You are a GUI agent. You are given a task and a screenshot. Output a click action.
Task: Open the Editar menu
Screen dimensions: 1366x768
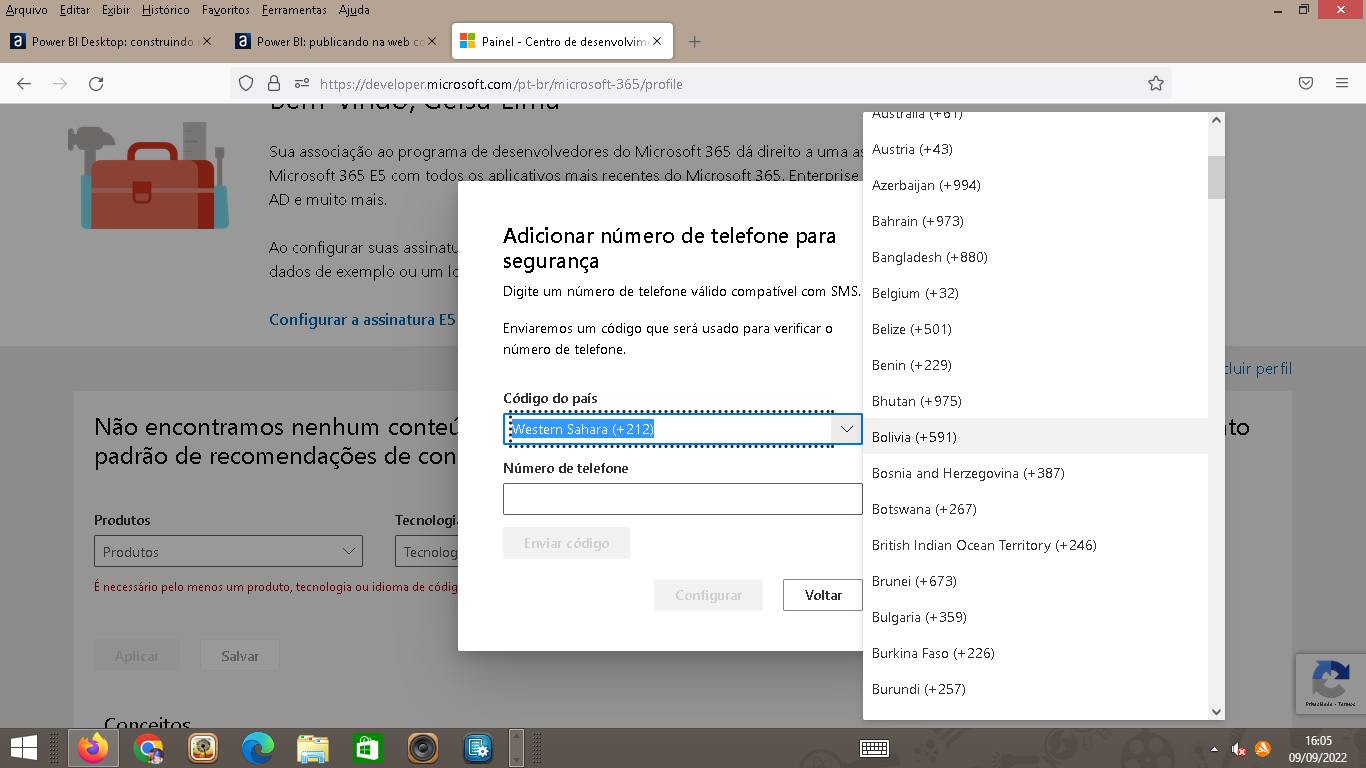75,10
